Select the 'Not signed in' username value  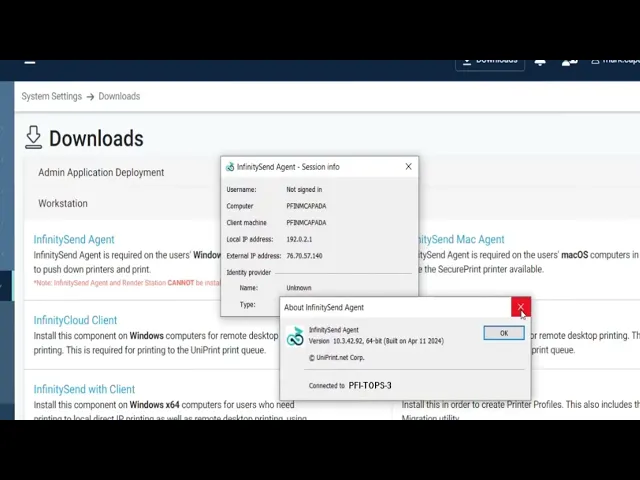[304, 189]
